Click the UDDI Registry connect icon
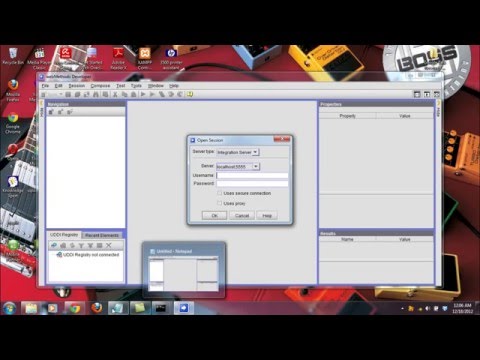The width and height of the screenshot is (480, 360). click(54, 245)
